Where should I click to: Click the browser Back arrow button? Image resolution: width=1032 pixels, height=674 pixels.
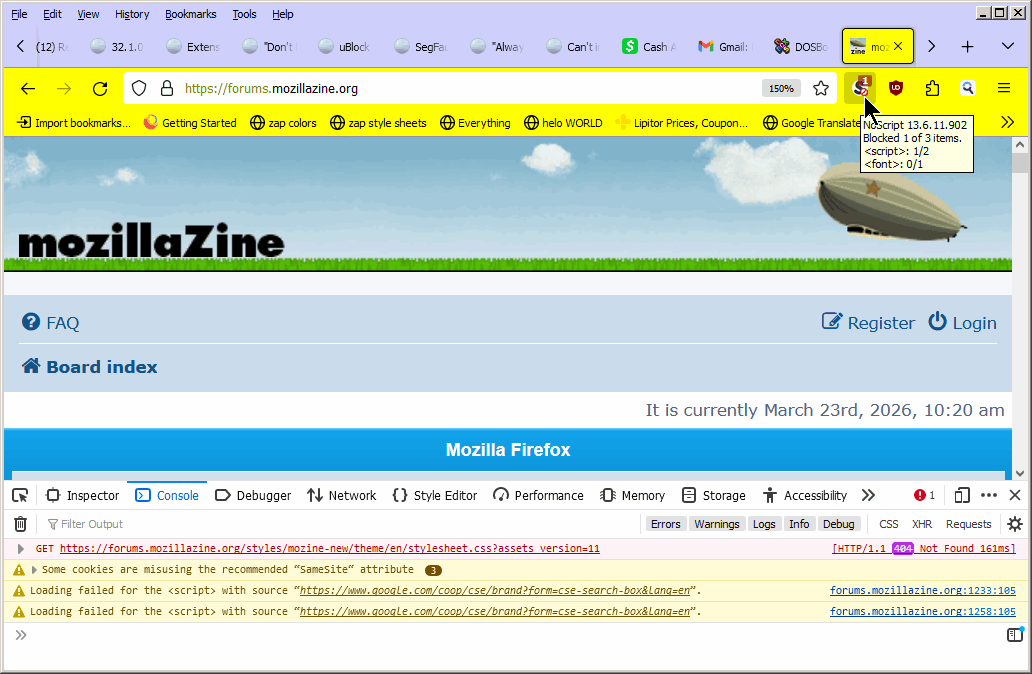pos(28,88)
